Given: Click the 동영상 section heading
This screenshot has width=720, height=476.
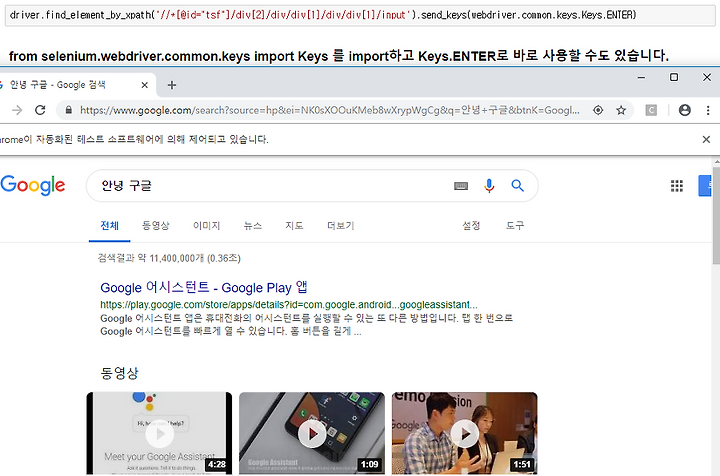Looking at the screenshot, I should click(119, 373).
